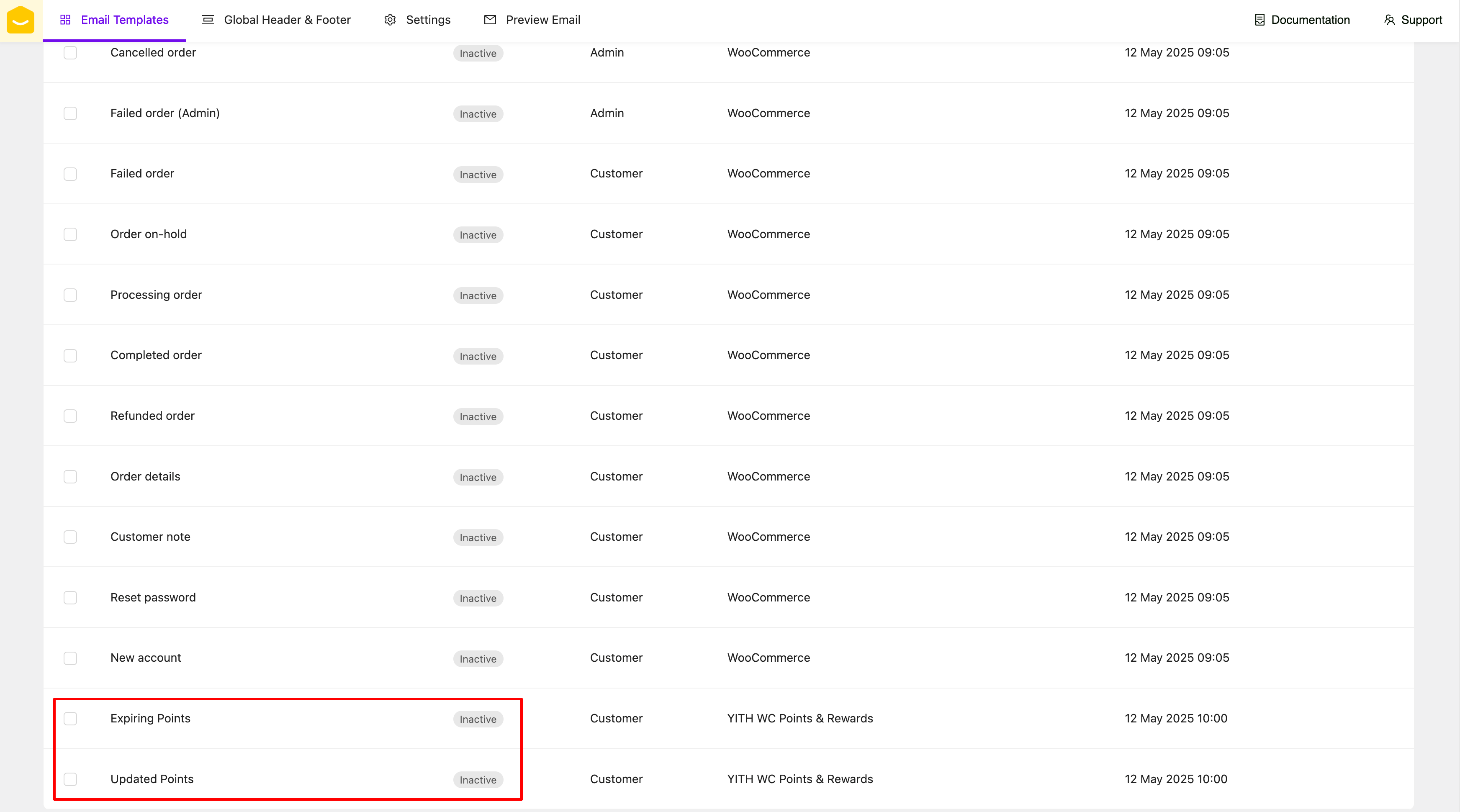
Task: Click the Preview Email envelope icon
Action: 490,20
